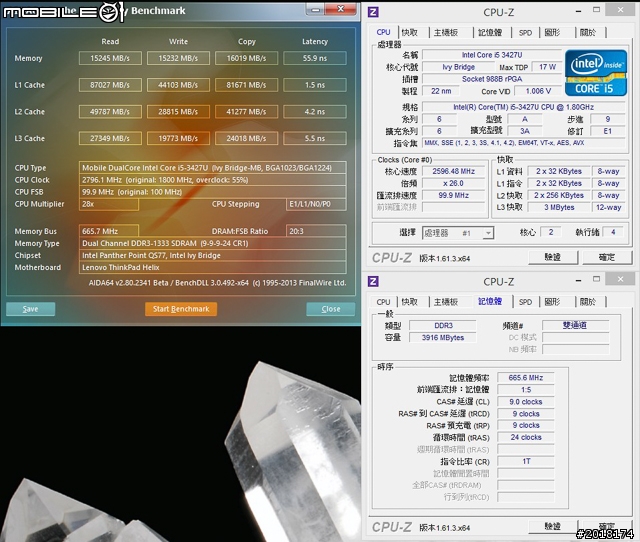This screenshot has width=640, height=542.
Task: Click L3 Cache Latency value 5.5 ns
Action: pyautogui.click(x=315, y=138)
